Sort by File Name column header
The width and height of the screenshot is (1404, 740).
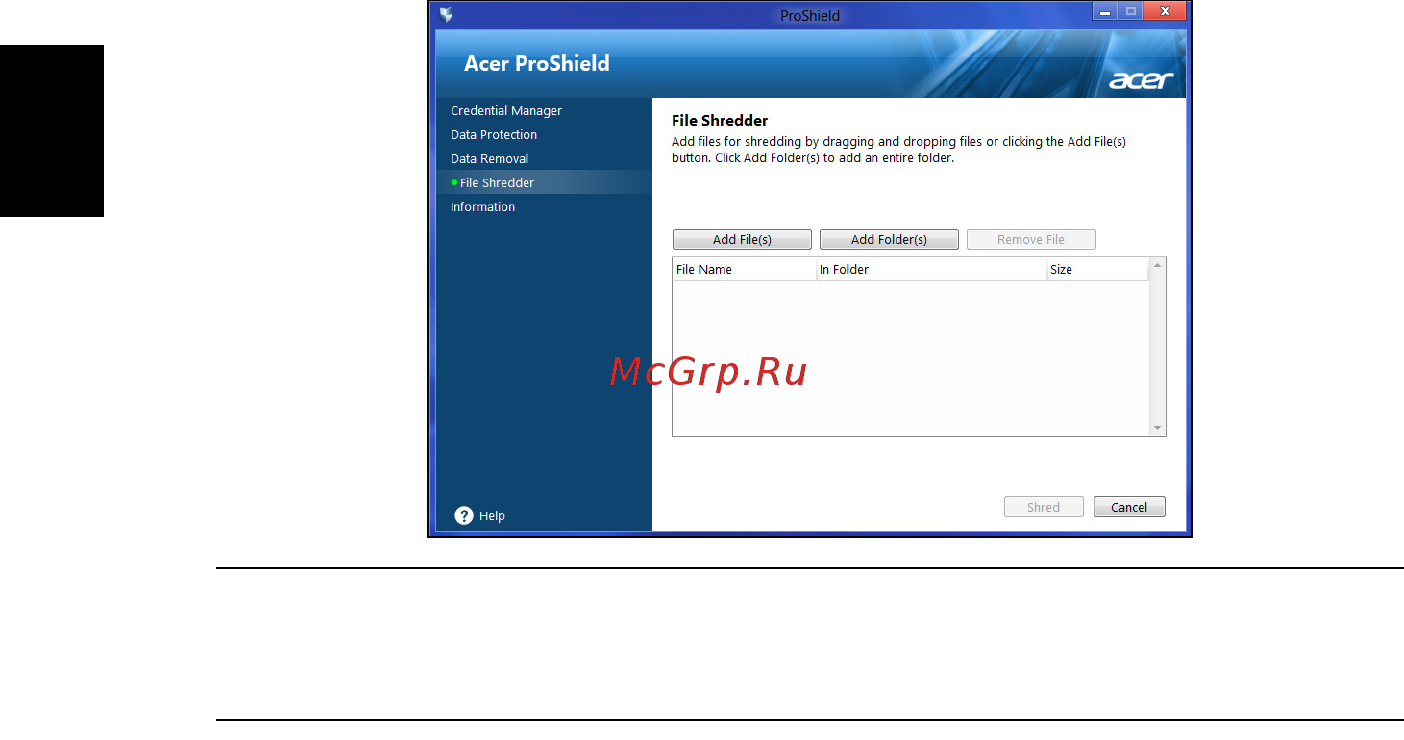(744, 270)
